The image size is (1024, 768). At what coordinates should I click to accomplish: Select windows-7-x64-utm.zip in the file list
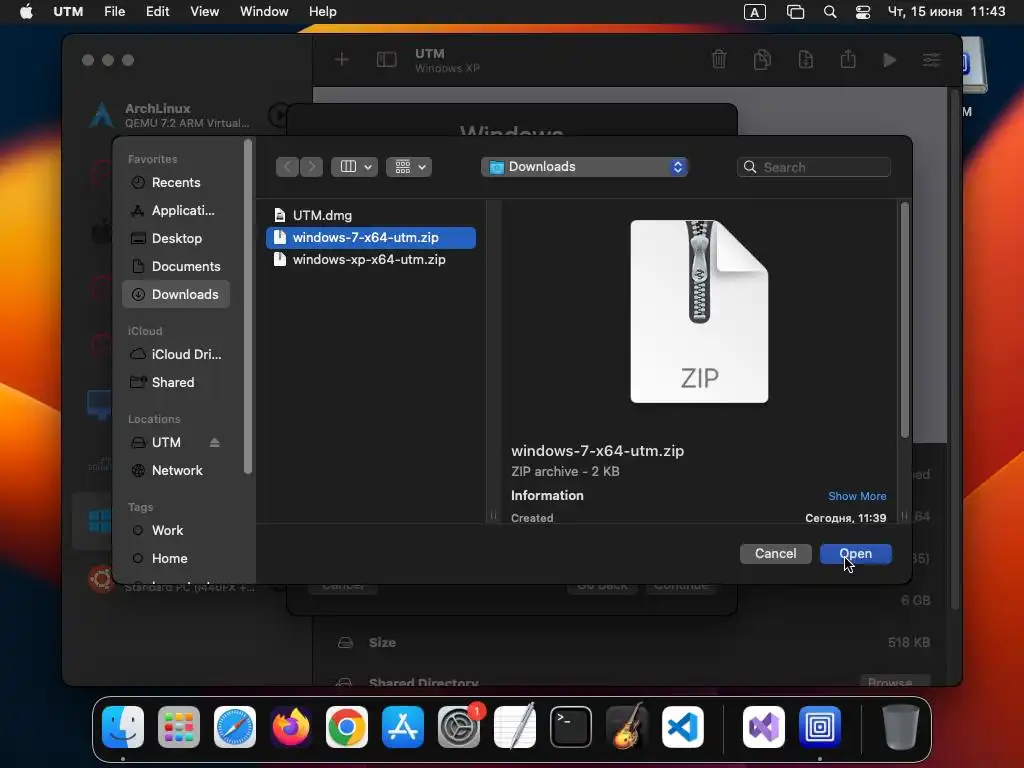tap(371, 238)
